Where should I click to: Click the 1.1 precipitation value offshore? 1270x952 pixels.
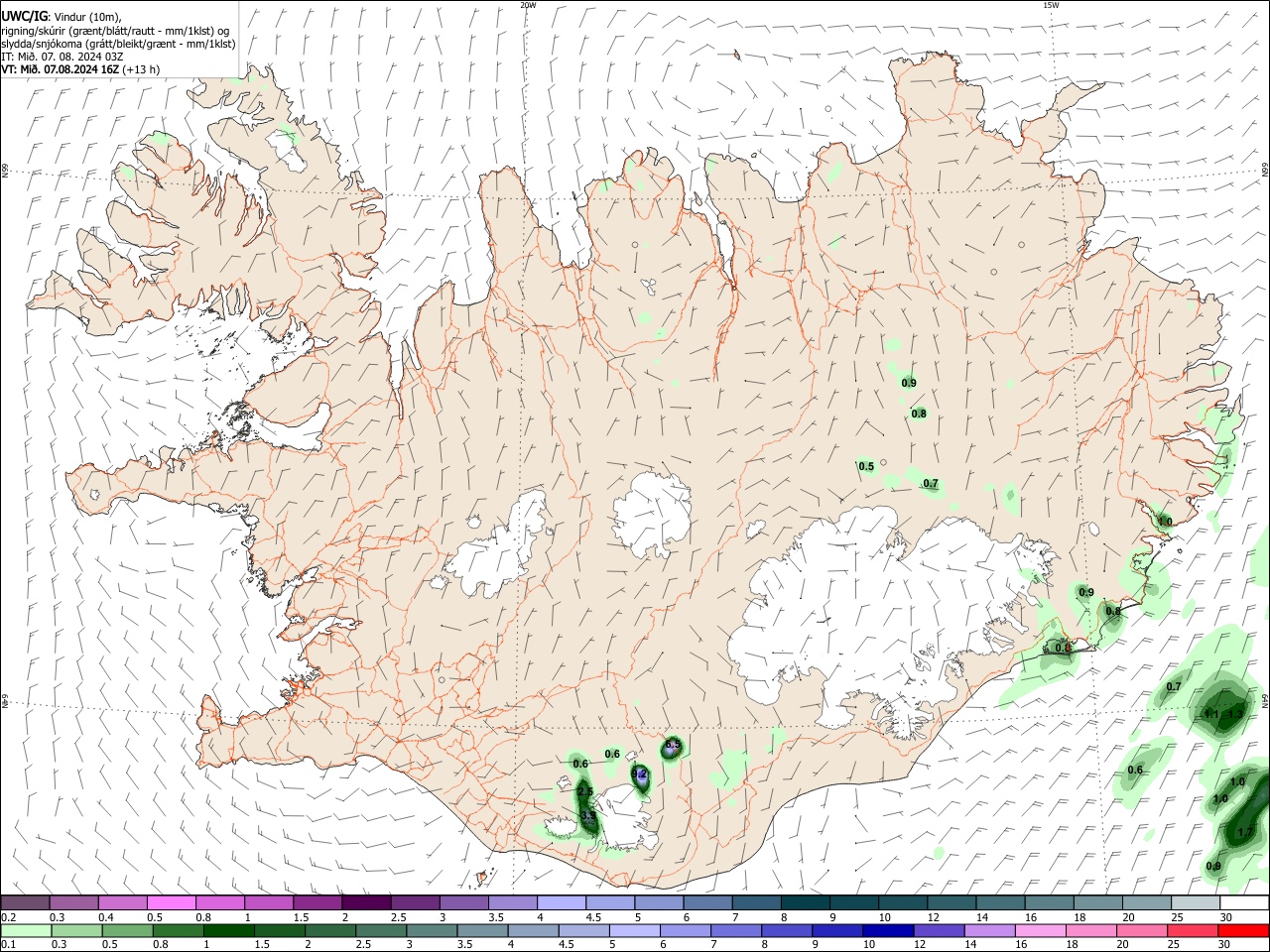click(x=1210, y=714)
